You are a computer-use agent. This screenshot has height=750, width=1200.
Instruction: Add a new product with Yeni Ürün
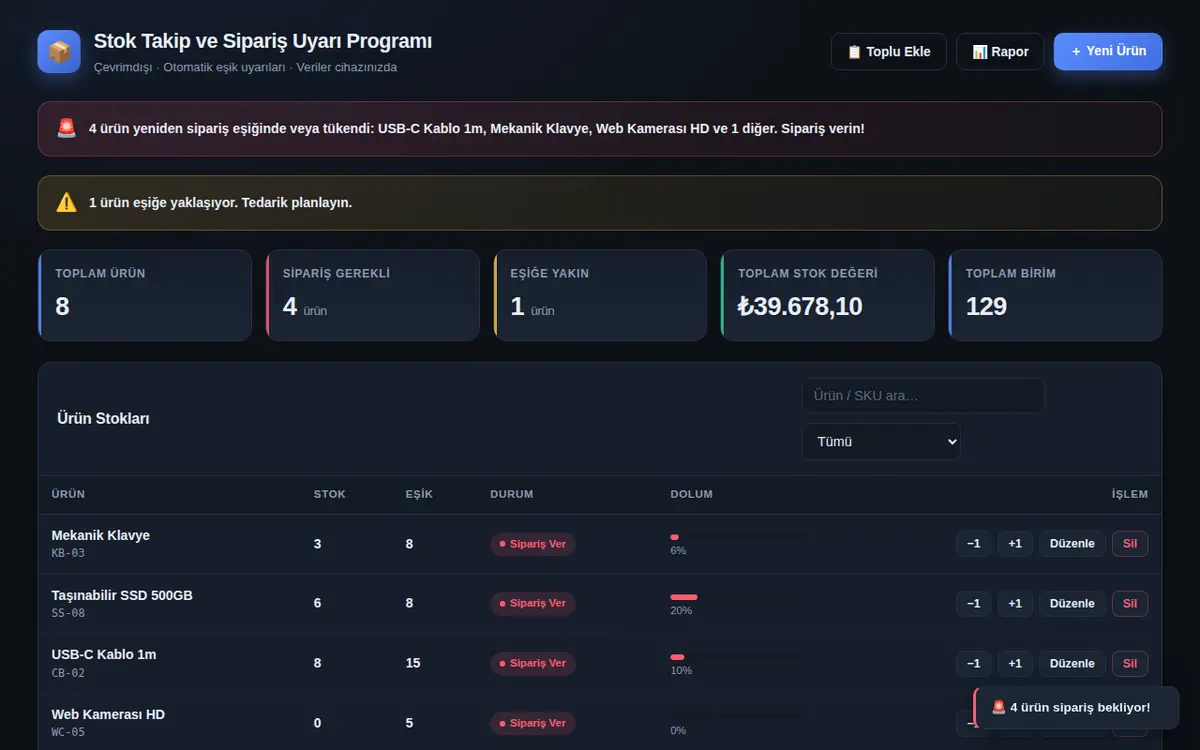pyautogui.click(x=1108, y=51)
